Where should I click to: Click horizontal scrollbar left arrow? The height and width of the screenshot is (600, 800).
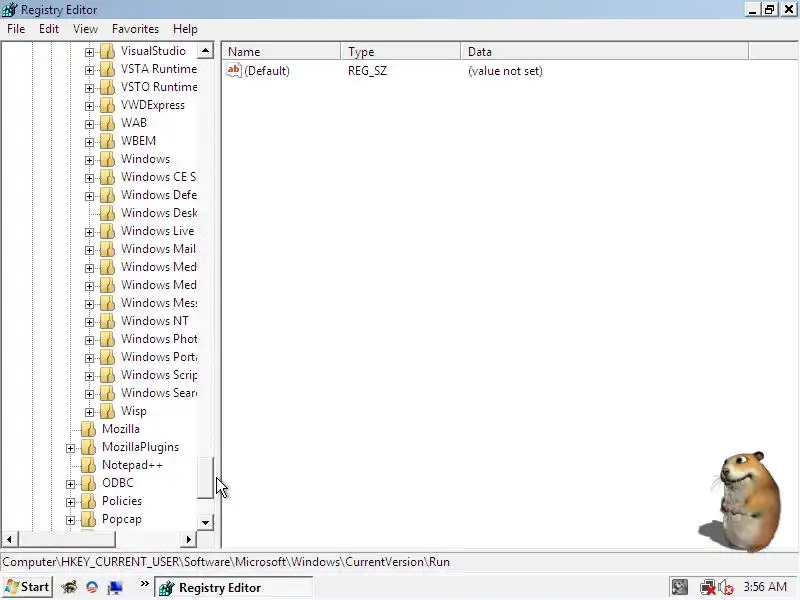pyautogui.click(x=9, y=539)
